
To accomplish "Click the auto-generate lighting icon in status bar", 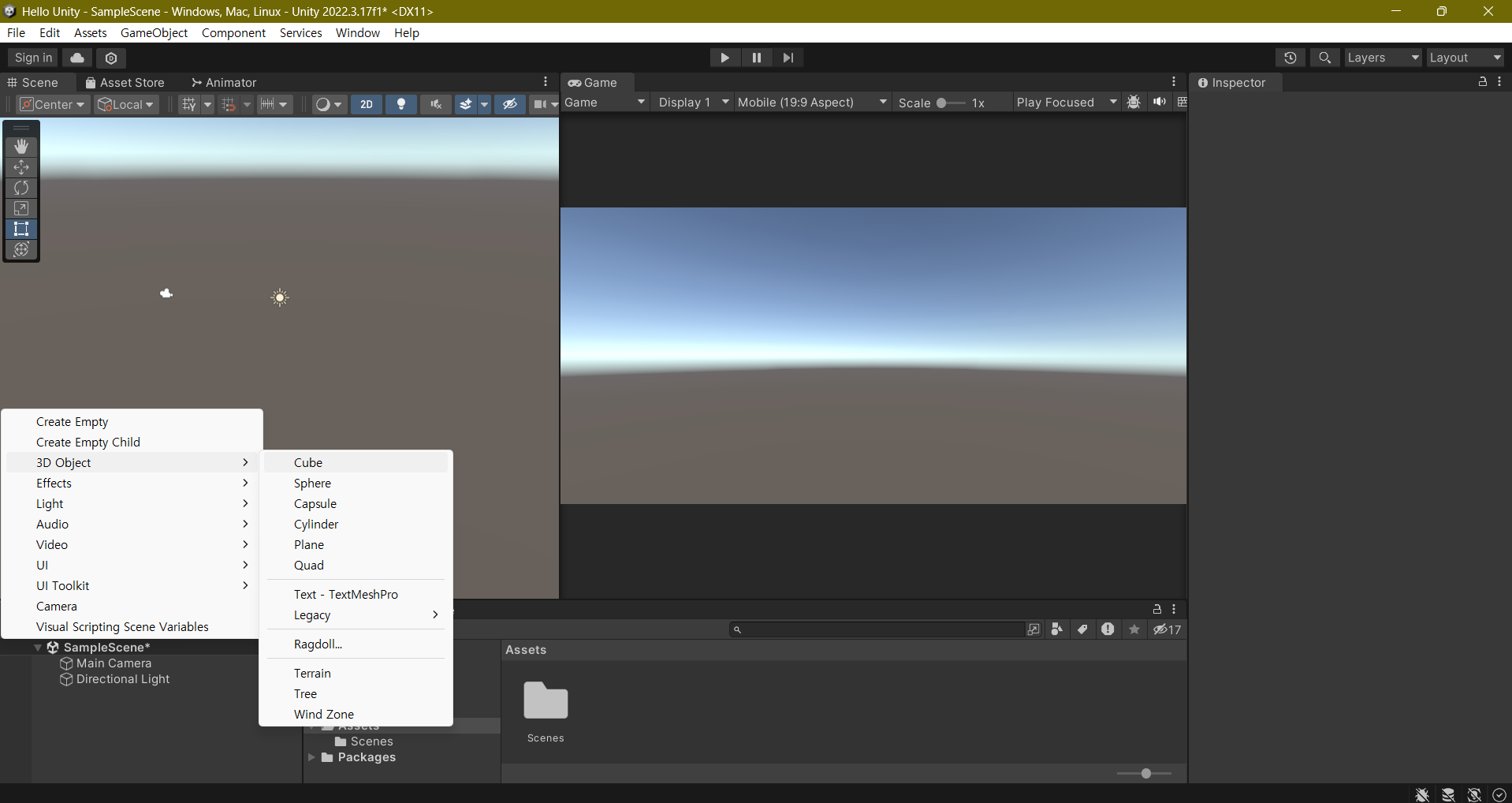I will point(1474,794).
